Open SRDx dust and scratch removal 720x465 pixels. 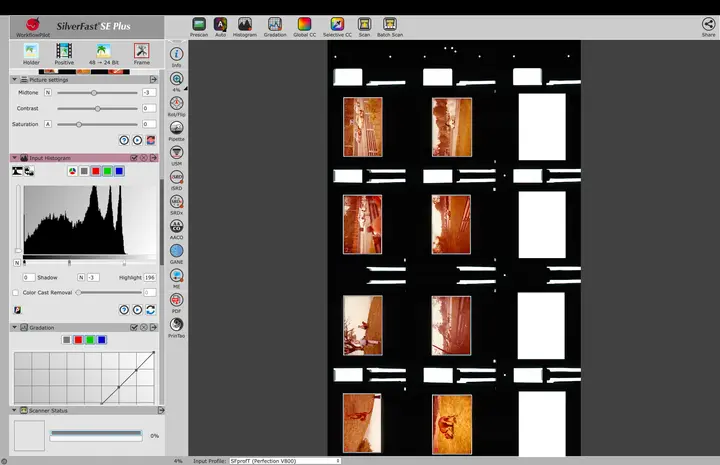pyautogui.click(x=177, y=204)
